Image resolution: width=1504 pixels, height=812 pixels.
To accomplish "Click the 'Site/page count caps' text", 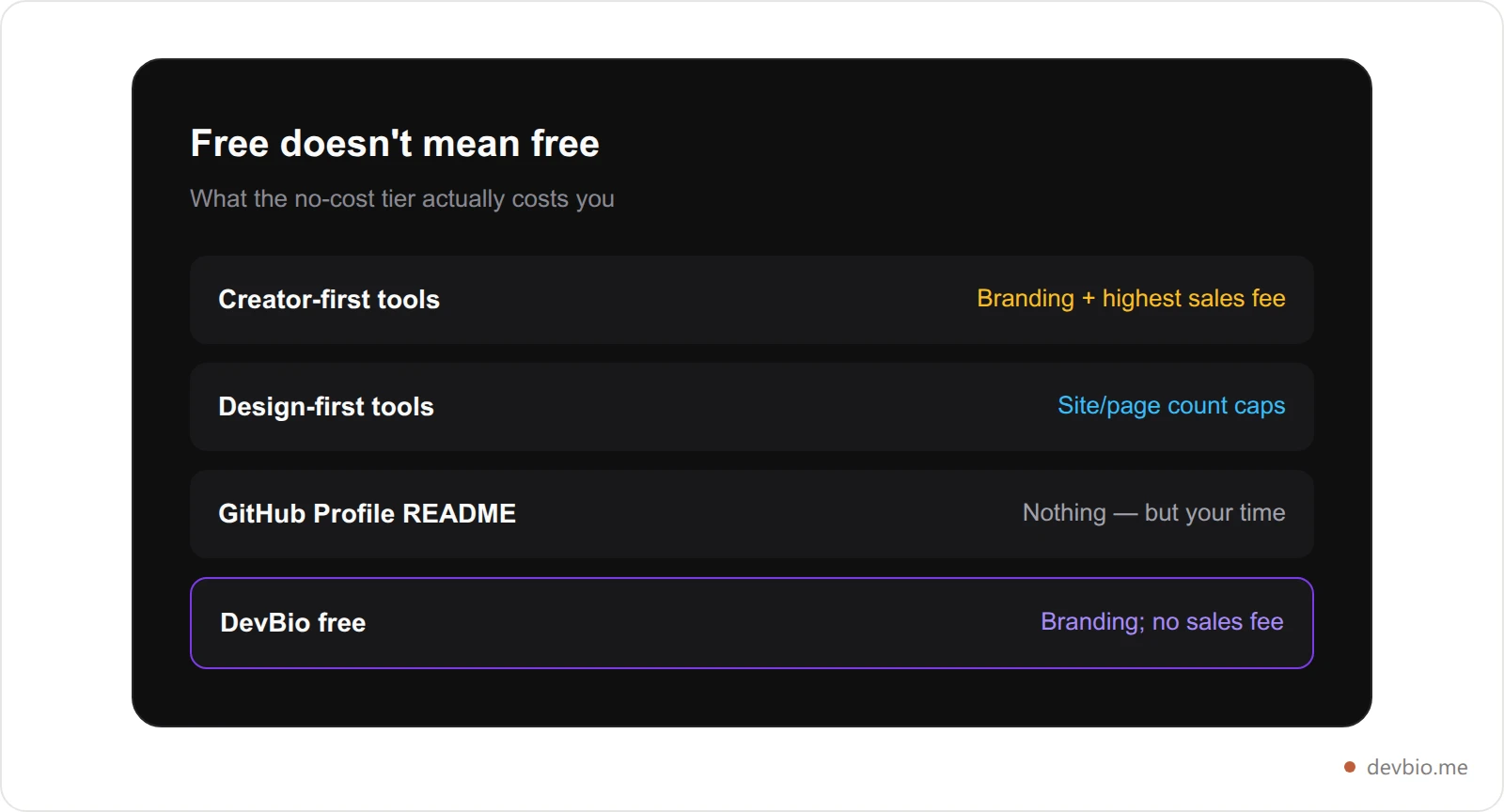I will click(x=1171, y=406).
